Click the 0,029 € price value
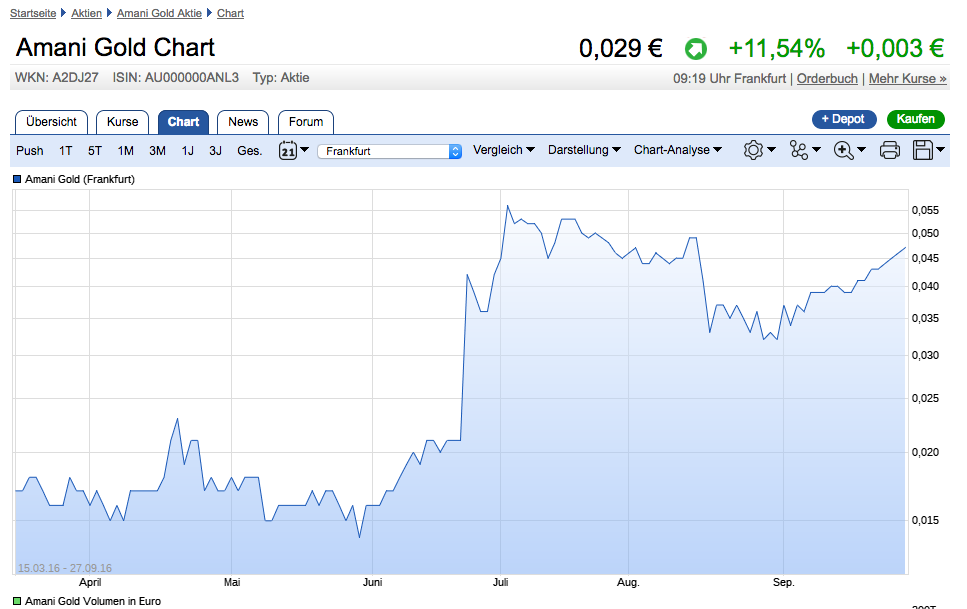 [x=620, y=48]
